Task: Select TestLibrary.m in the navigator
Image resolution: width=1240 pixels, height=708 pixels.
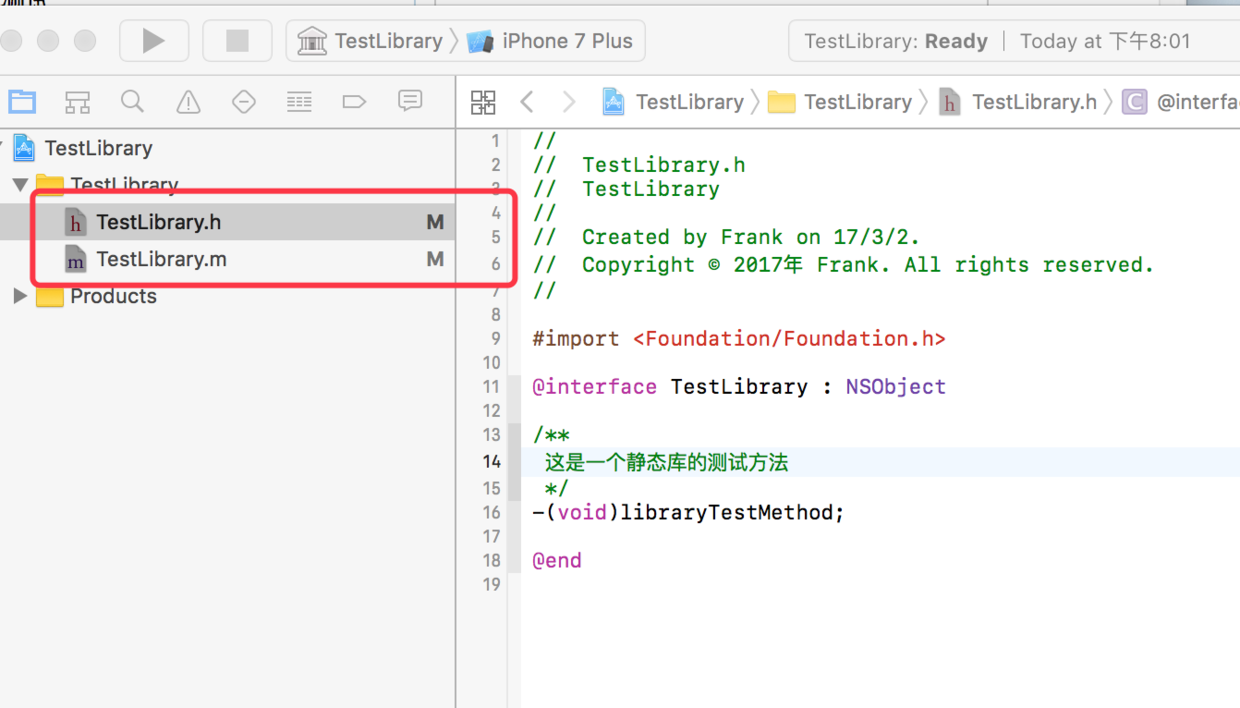Action: [x=227, y=259]
